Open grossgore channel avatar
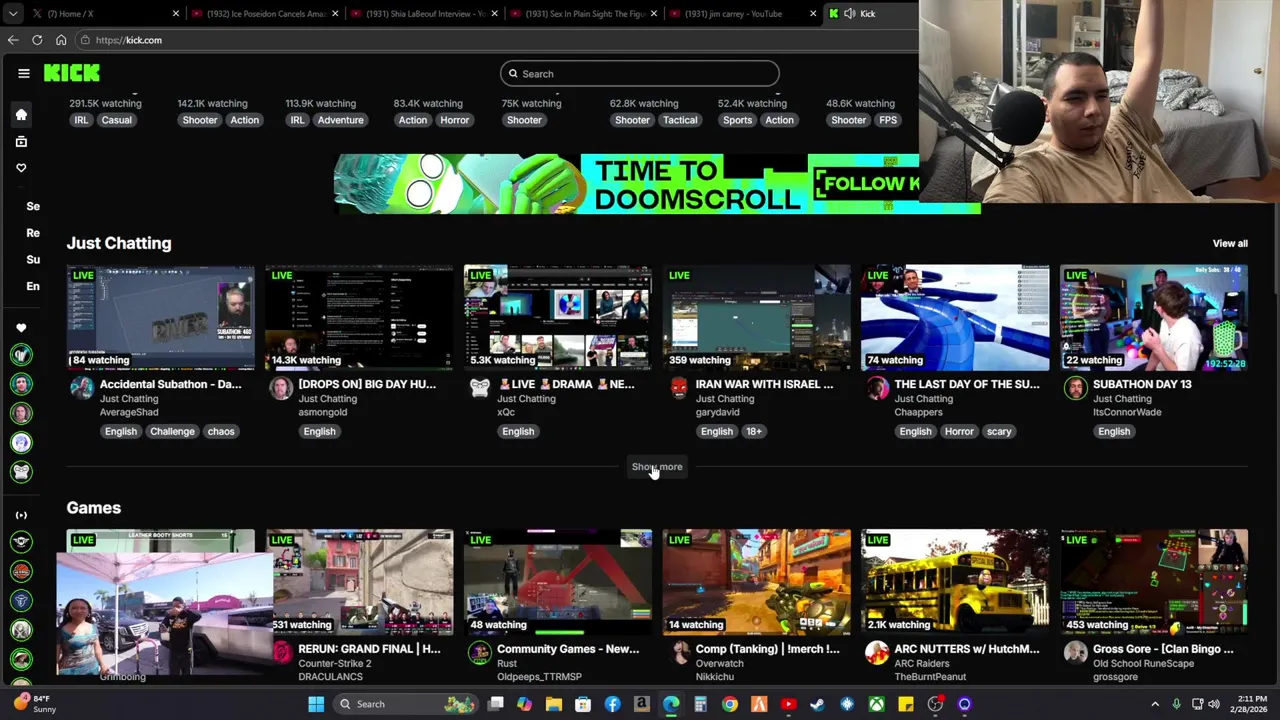Screen dimensions: 1280x720 1075,653
